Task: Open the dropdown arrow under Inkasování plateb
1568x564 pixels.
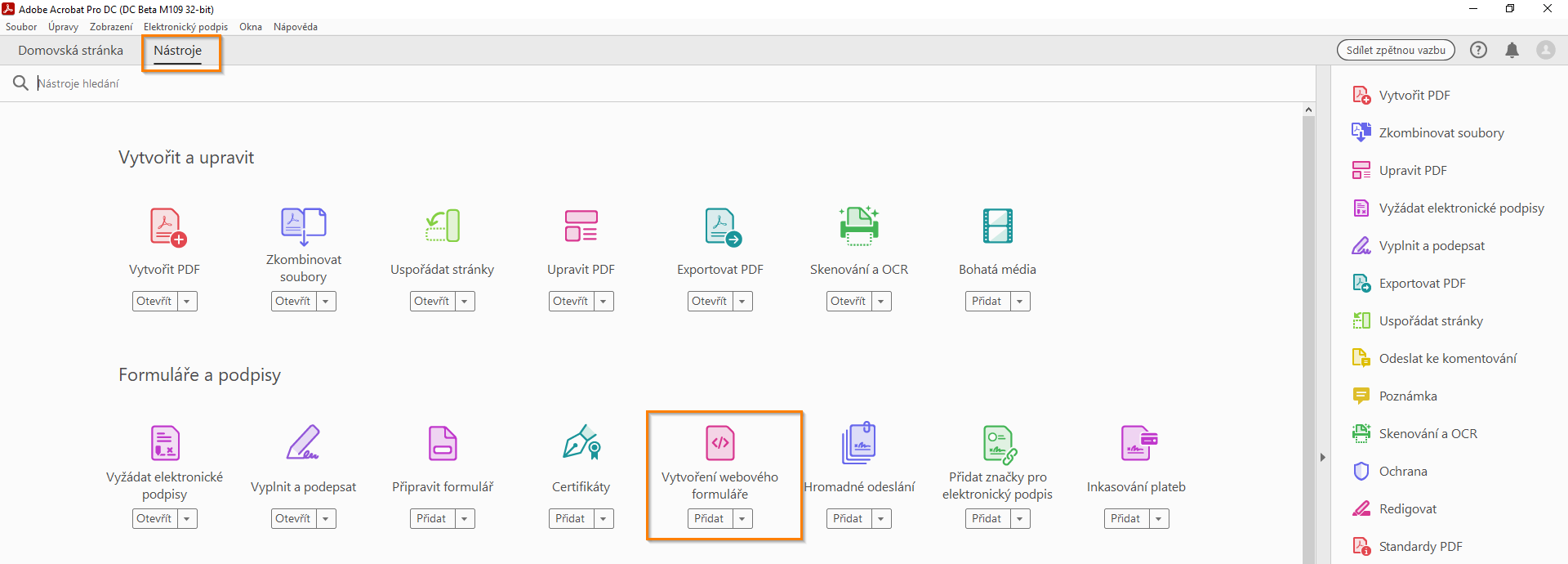Action: tap(1159, 519)
